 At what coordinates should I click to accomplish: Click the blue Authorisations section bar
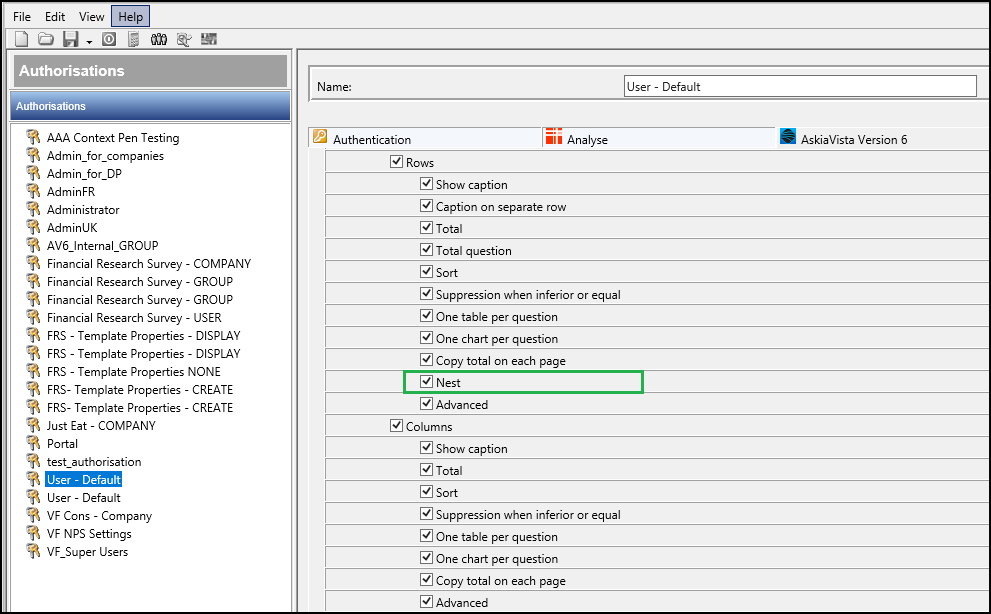pyautogui.click(x=150, y=106)
